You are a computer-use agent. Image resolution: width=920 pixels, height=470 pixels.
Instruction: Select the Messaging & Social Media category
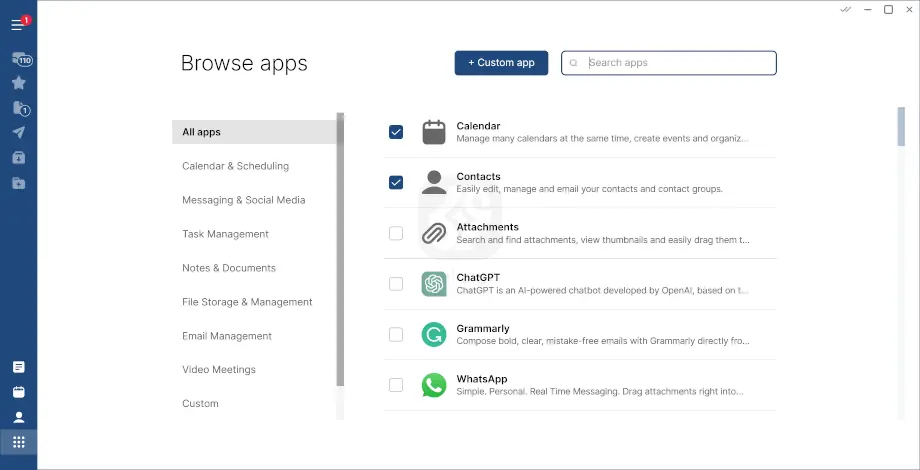(243, 200)
